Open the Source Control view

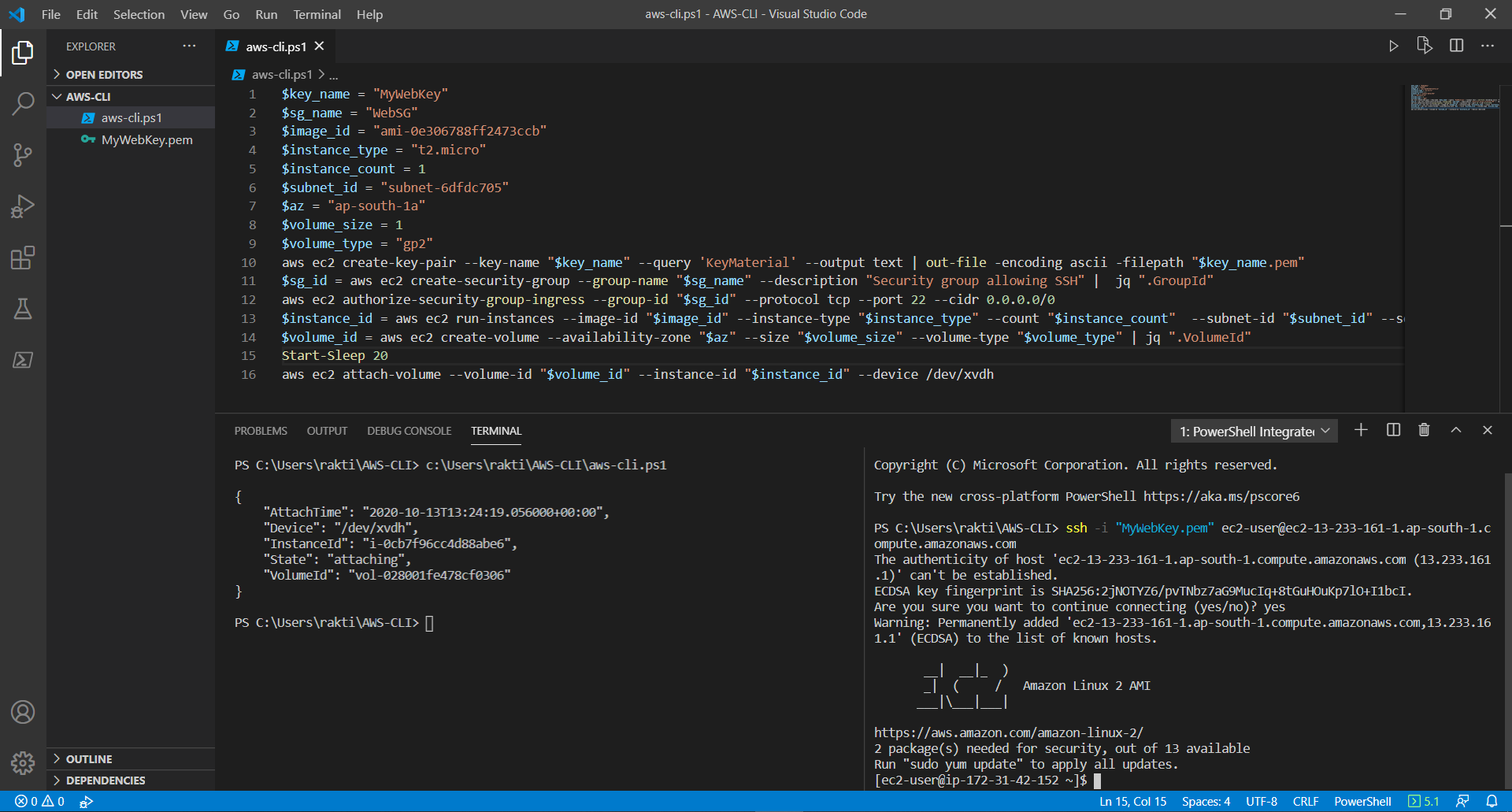point(23,154)
